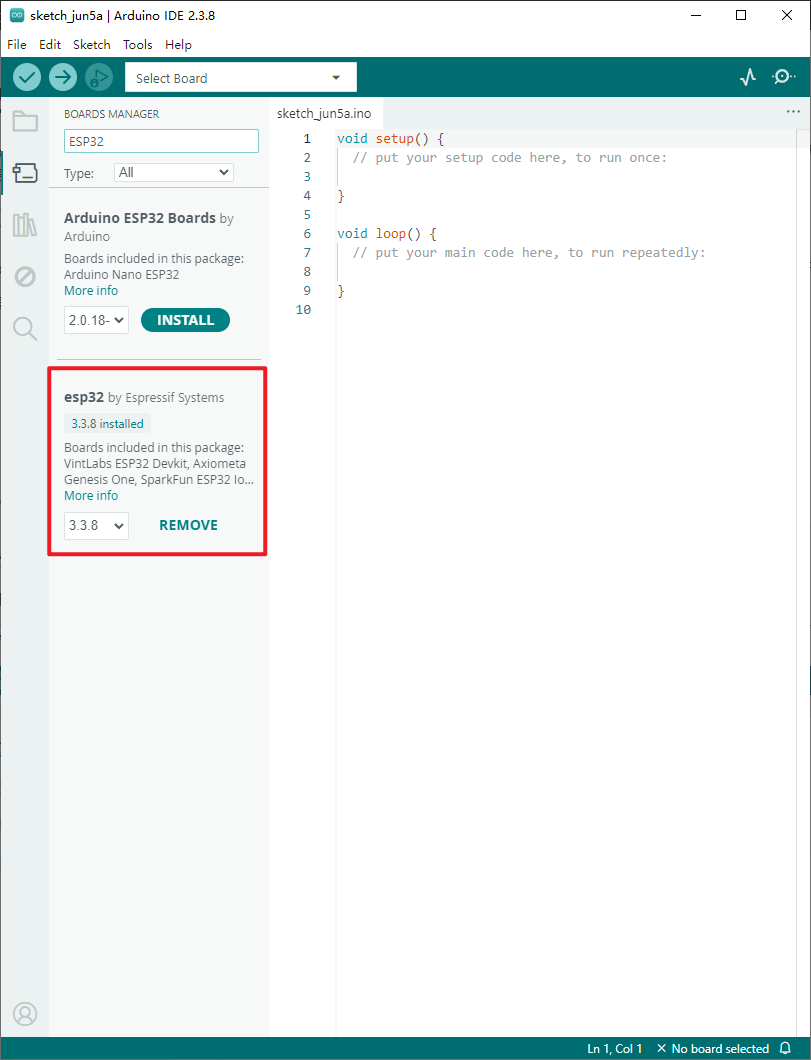Expand the Select Board dropdown

(241, 78)
